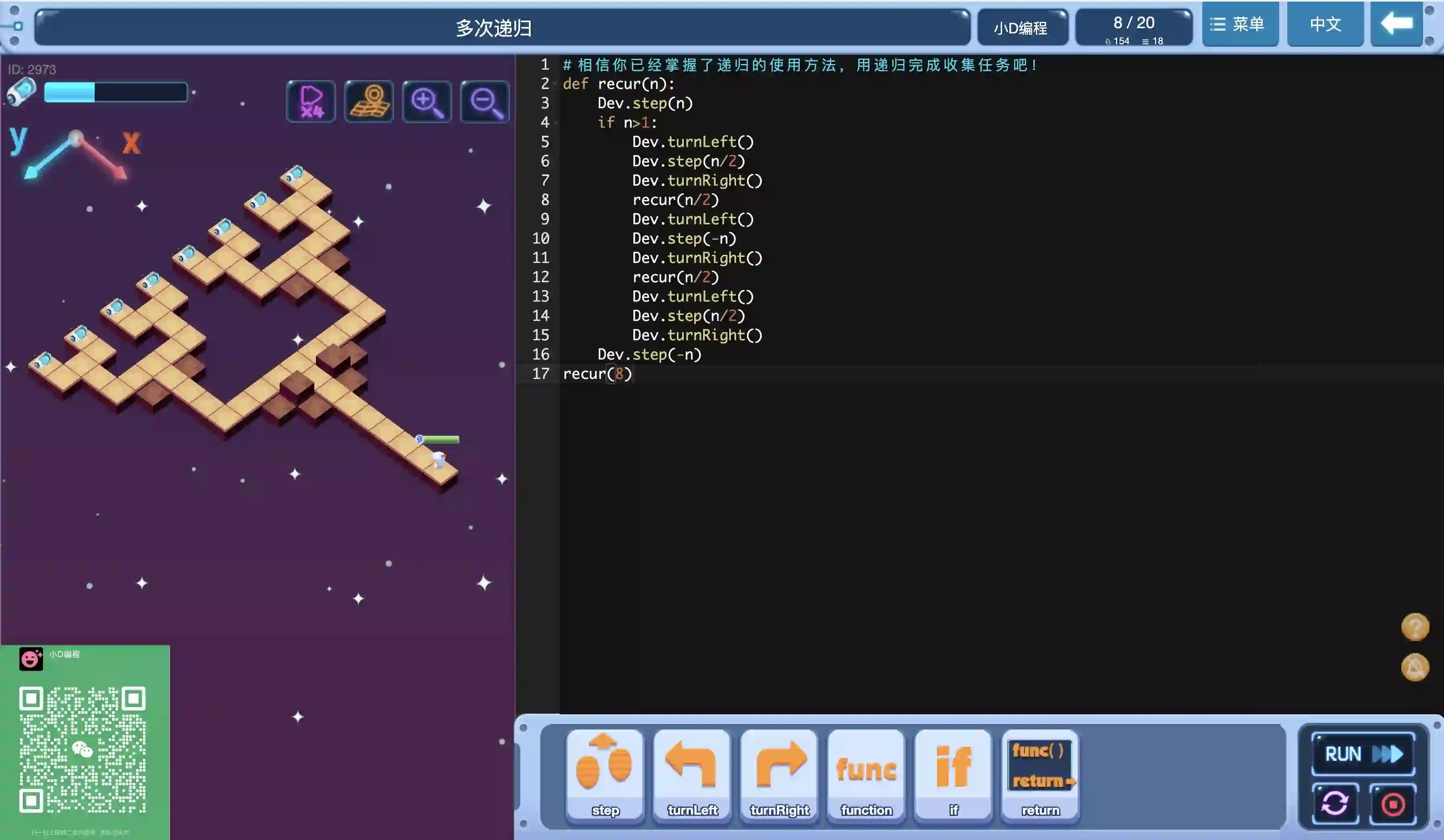
Task: Go back using the white arrow button
Action: click(1396, 24)
